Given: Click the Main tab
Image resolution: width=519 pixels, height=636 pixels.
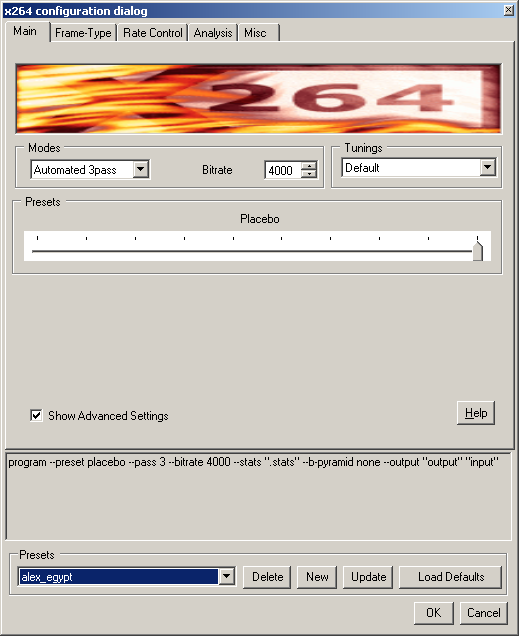Looking at the screenshot, I should coord(26,31).
